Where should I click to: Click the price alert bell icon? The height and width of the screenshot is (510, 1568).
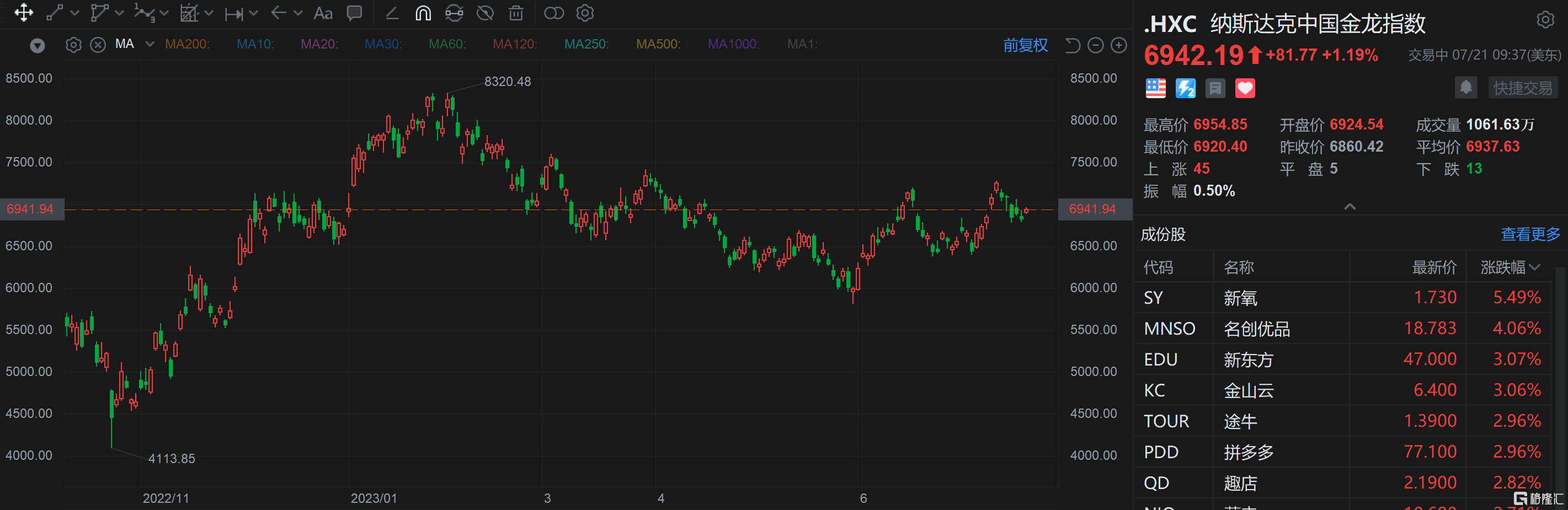(x=1466, y=88)
